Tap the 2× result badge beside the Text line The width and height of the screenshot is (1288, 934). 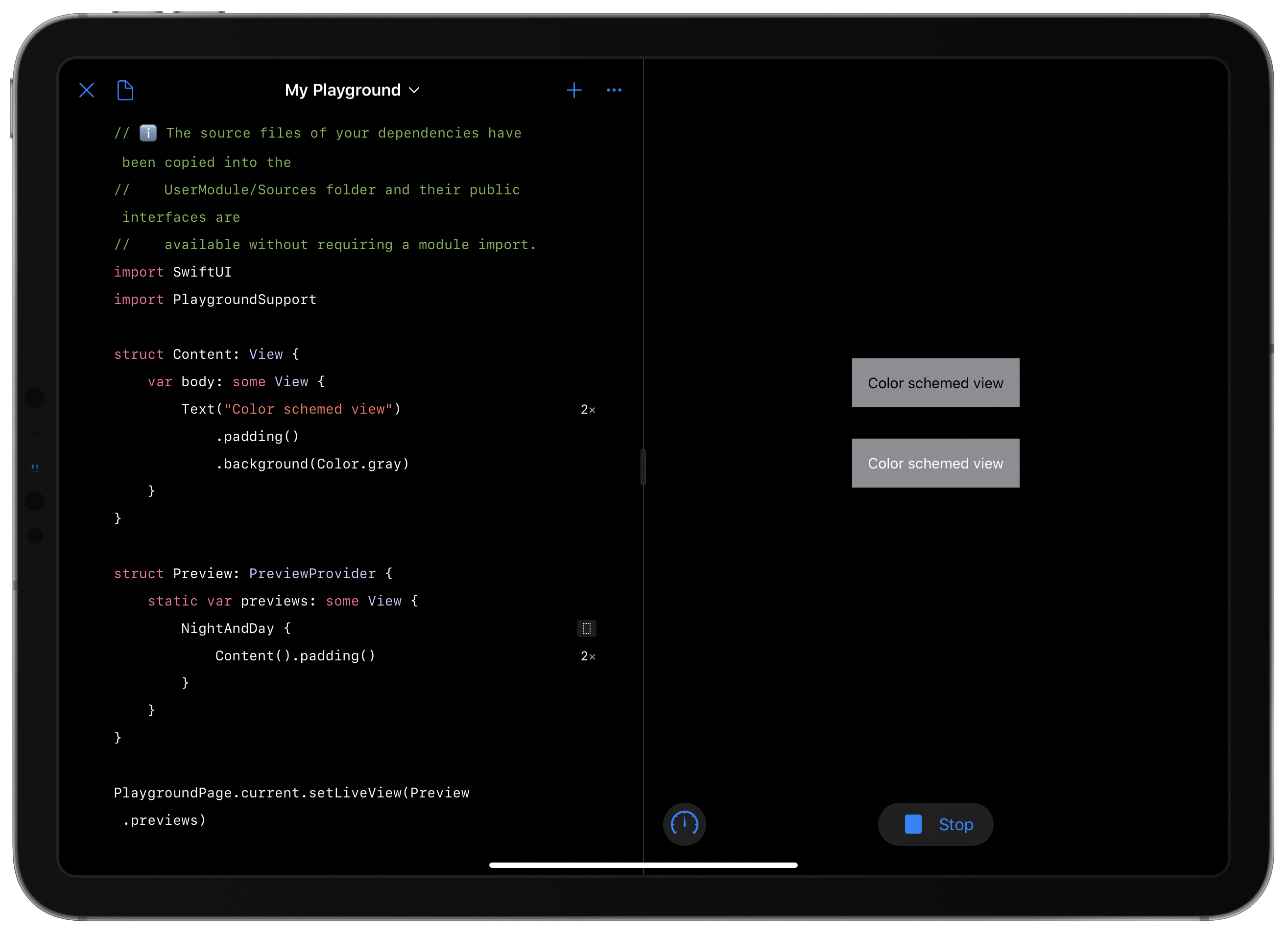coord(588,409)
